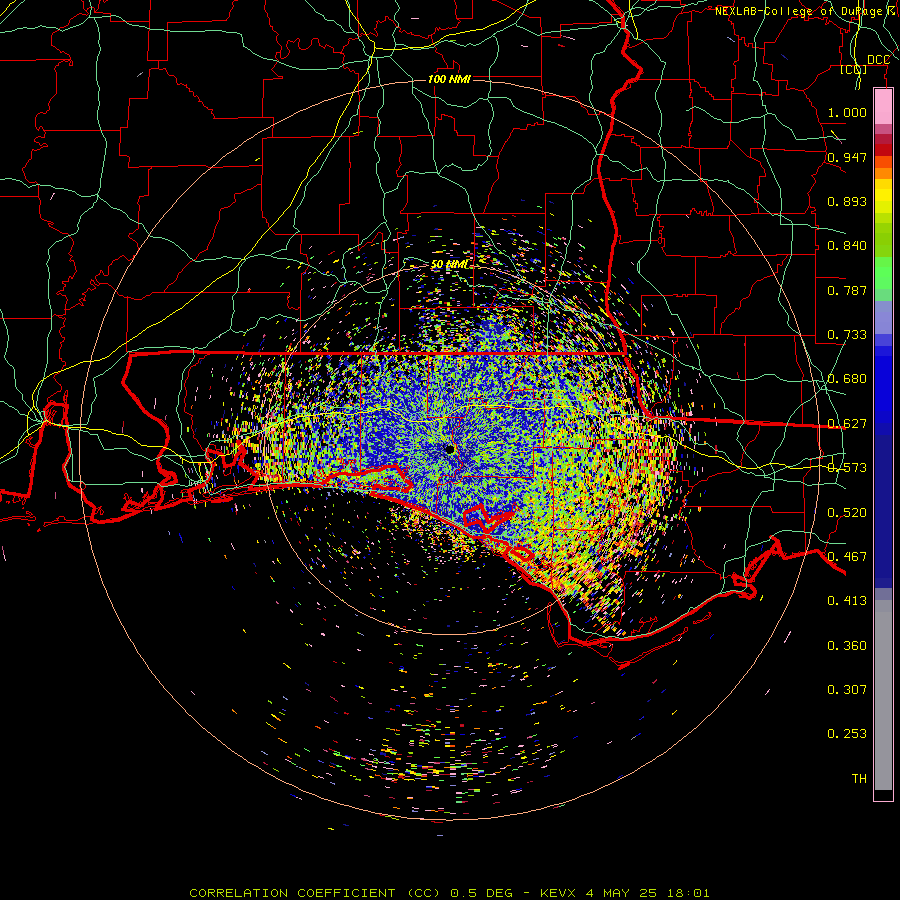Pick the lavender segment of the color bar

883,317
